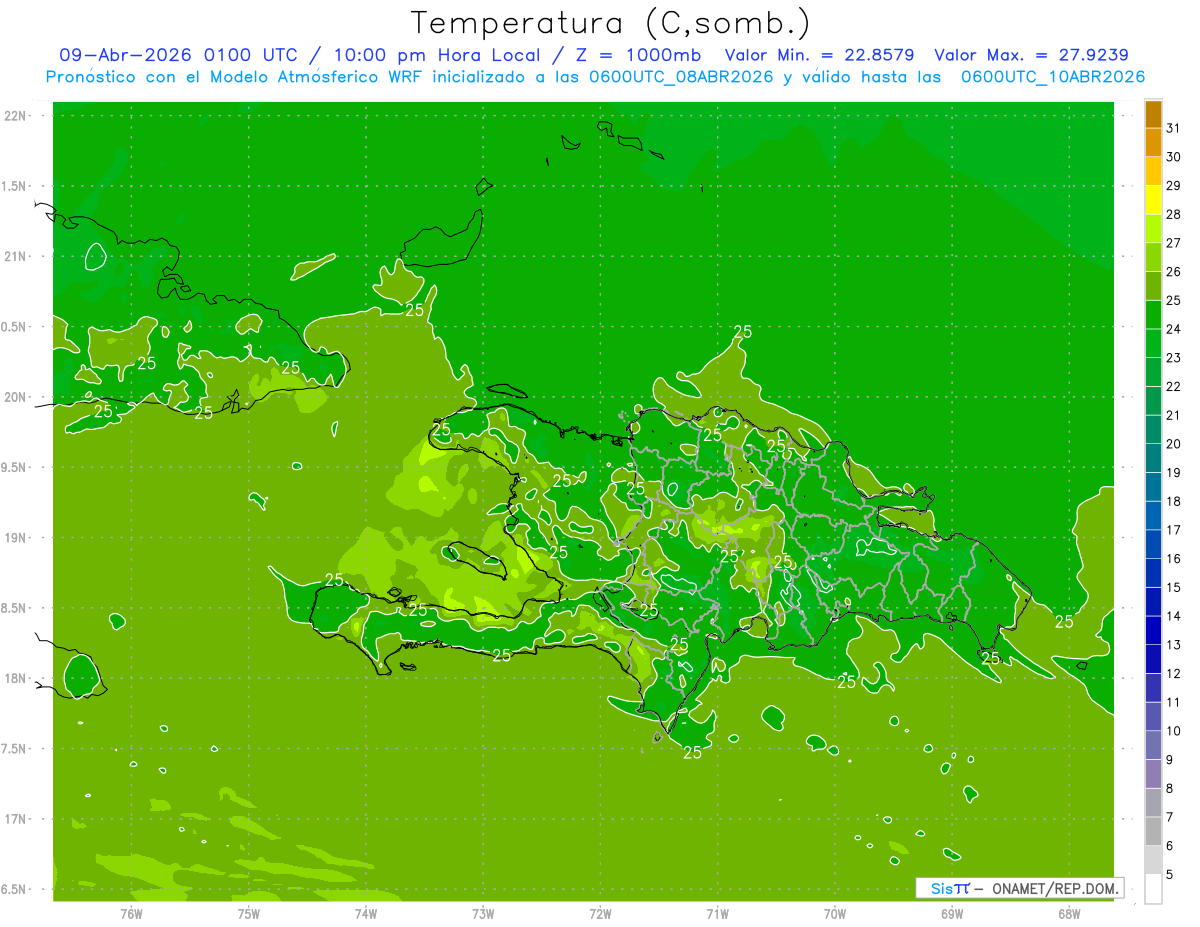Click the 68W longitude axis label
The height and width of the screenshot is (927, 1200).
coord(1069,913)
